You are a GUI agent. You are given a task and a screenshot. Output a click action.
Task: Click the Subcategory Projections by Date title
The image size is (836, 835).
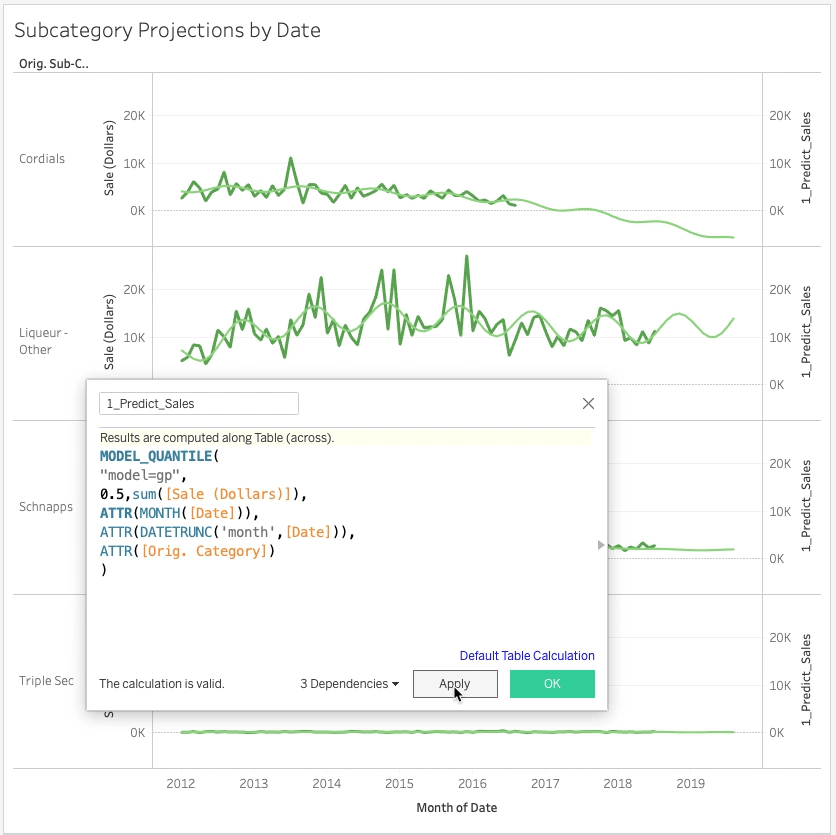tap(167, 30)
